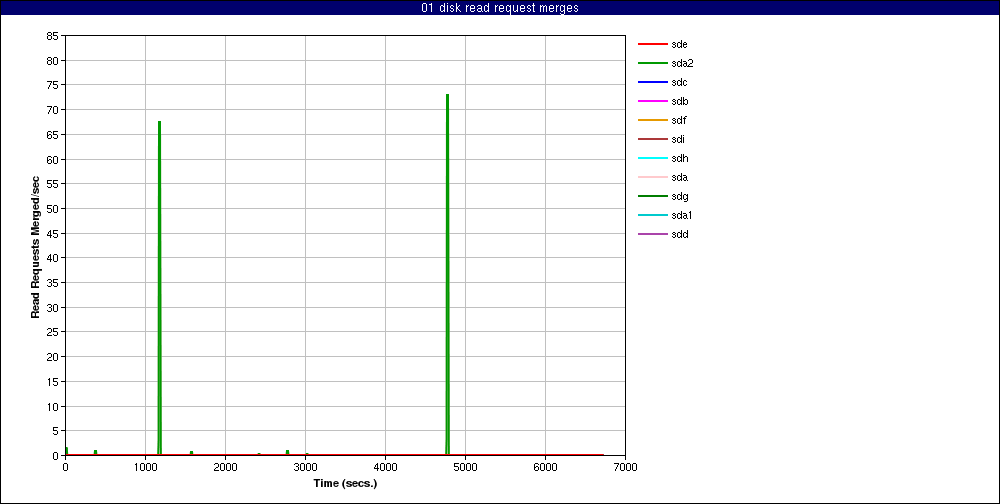Select the sde legend label
The image size is (1000, 504).
click(x=679, y=45)
